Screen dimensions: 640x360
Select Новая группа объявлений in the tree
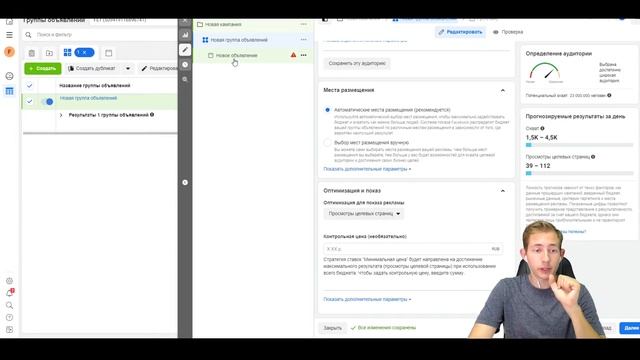click(x=239, y=40)
